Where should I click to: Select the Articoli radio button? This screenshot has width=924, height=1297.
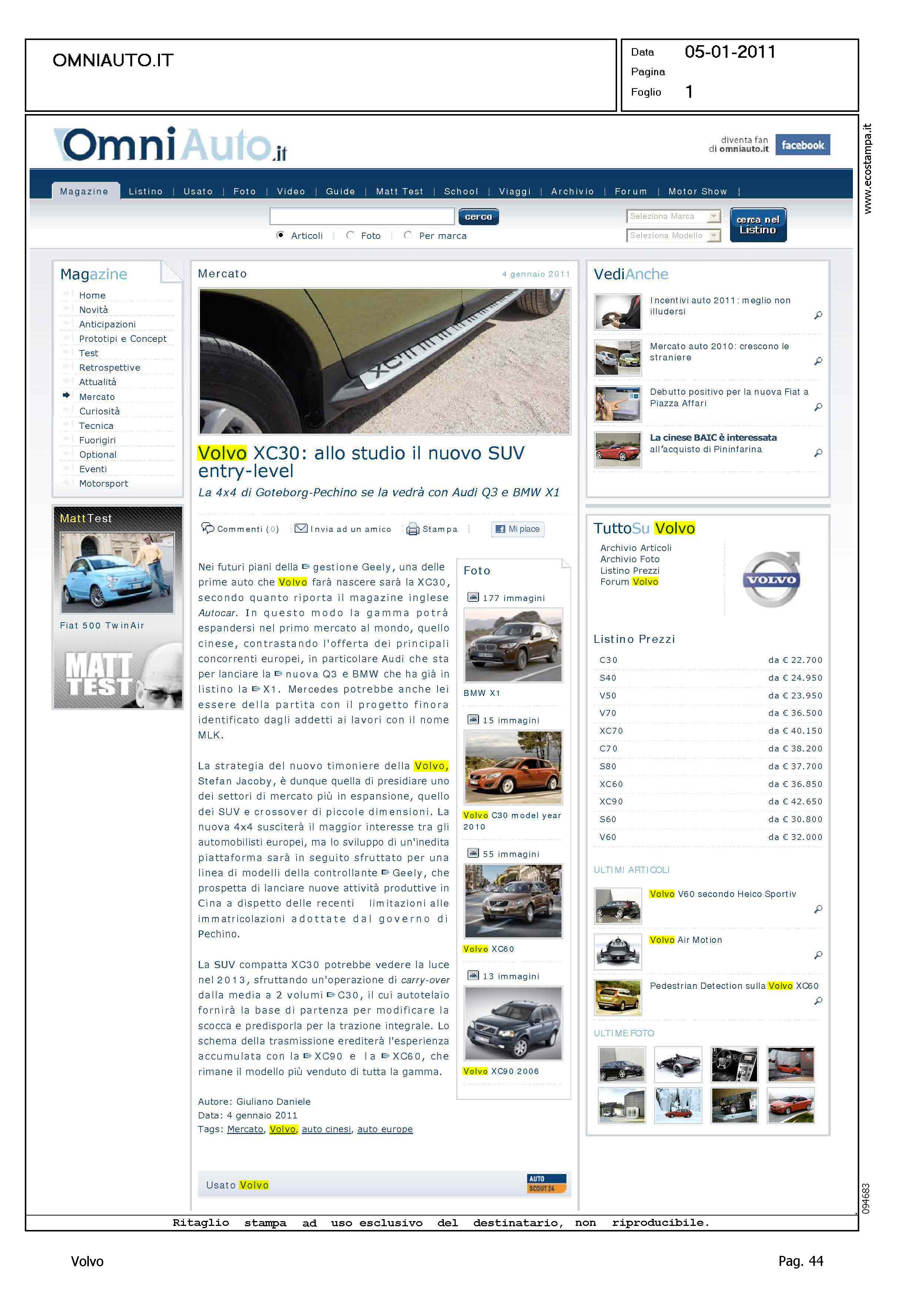(x=280, y=235)
